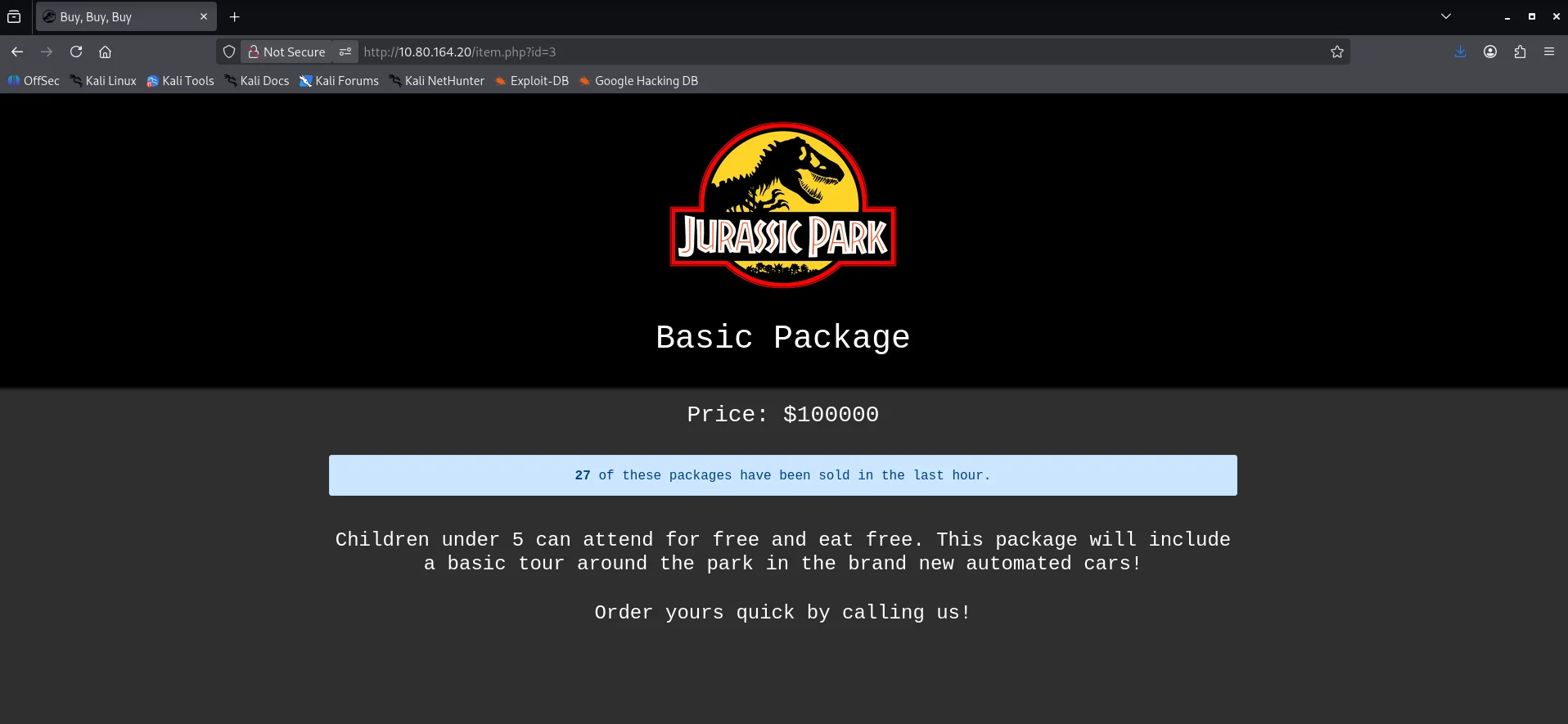
Task: Close the Buy, Buy, Buy tab
Action: [204, 16]
